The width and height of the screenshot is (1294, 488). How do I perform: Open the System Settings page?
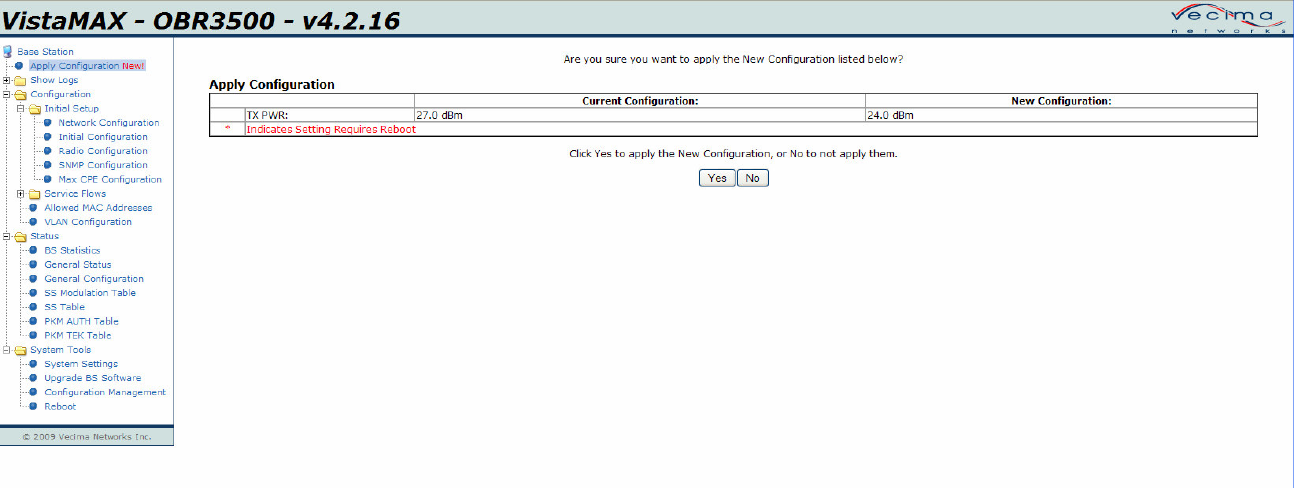(x=81, y=364)
